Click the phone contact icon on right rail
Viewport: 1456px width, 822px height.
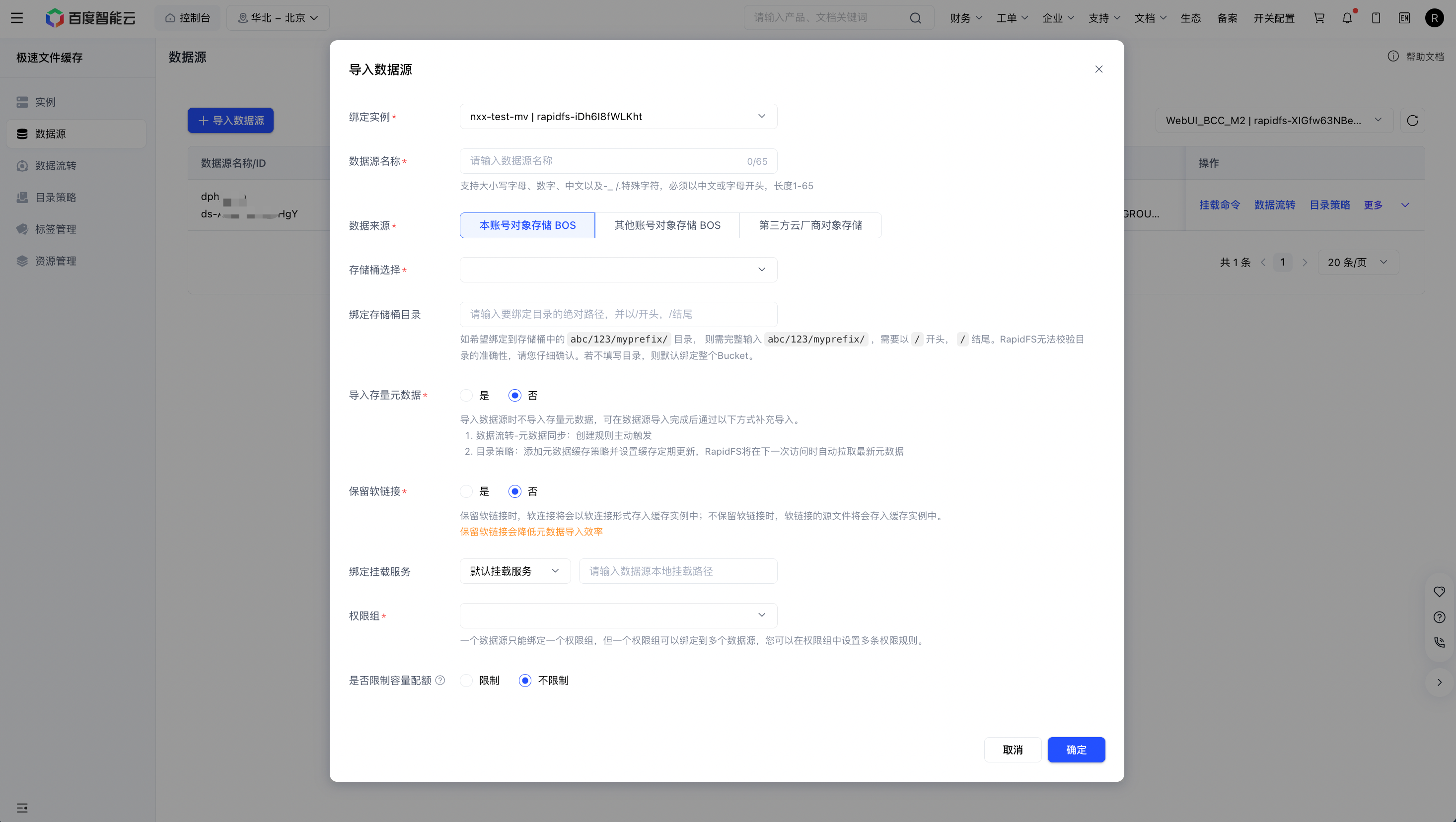1439,642
